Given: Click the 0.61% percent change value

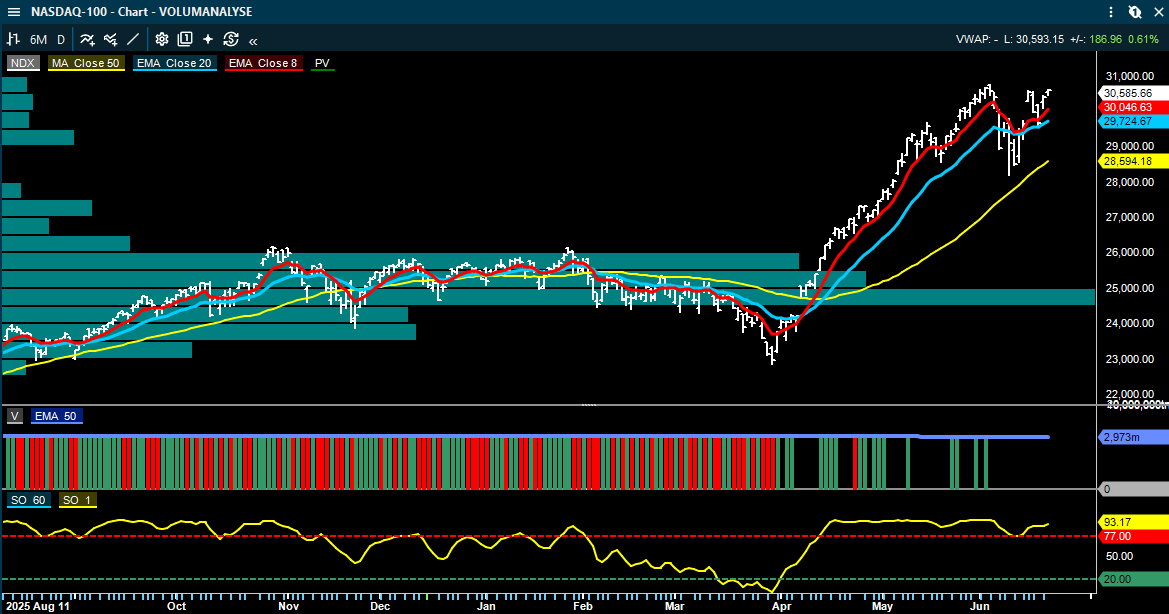Looking at the screenshot, I should [x=1143, y=39].
